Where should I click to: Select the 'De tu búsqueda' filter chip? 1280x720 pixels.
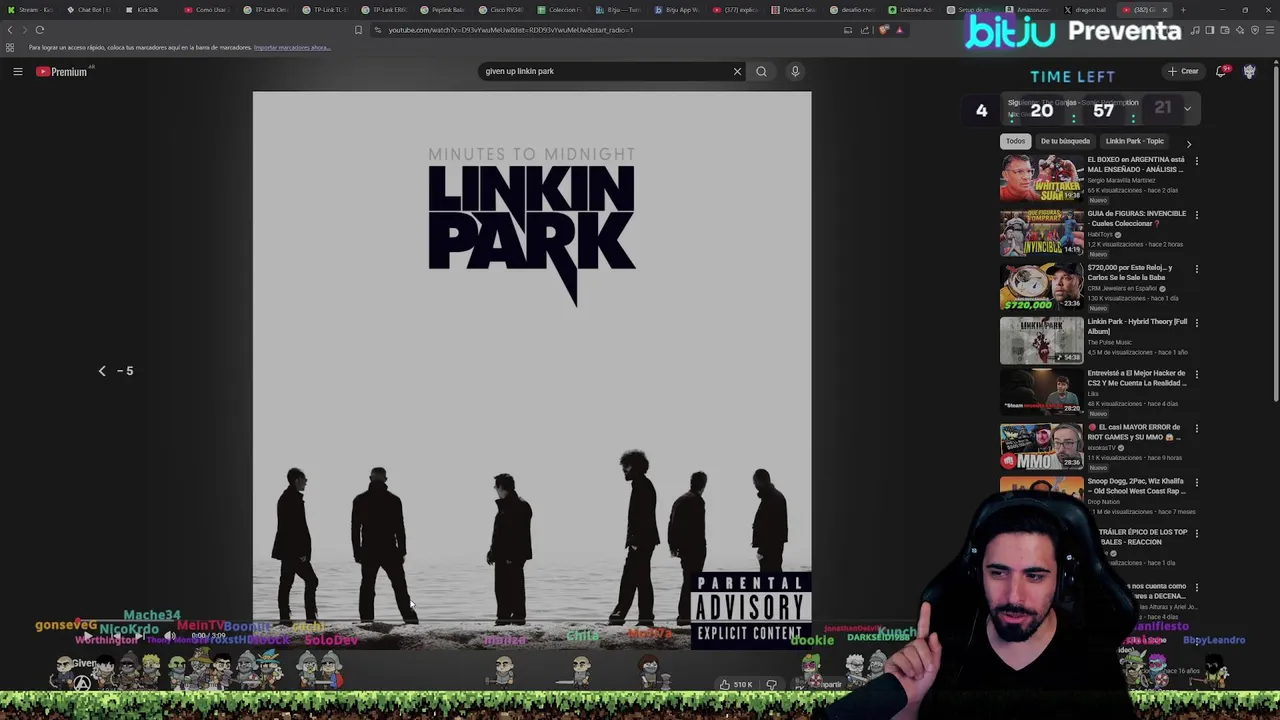pyautogui.click(x=1065, y=141)
